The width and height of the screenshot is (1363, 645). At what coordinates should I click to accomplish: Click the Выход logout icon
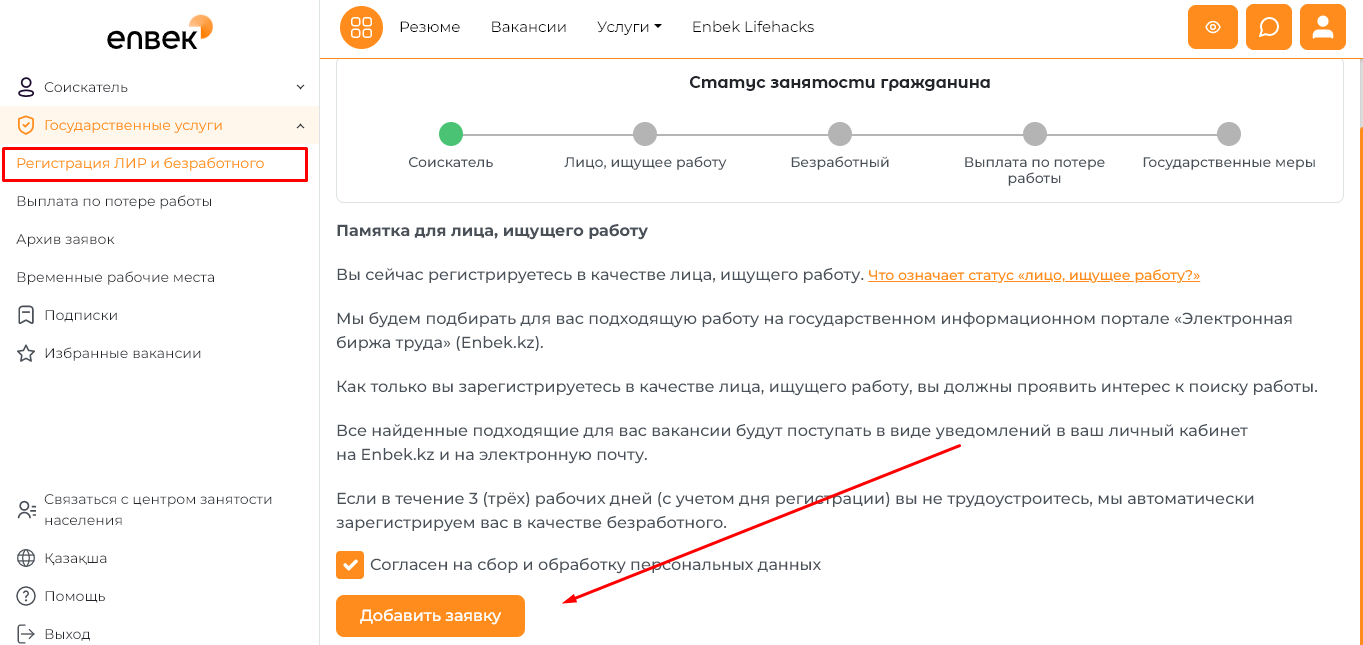[x=26, y=634]
